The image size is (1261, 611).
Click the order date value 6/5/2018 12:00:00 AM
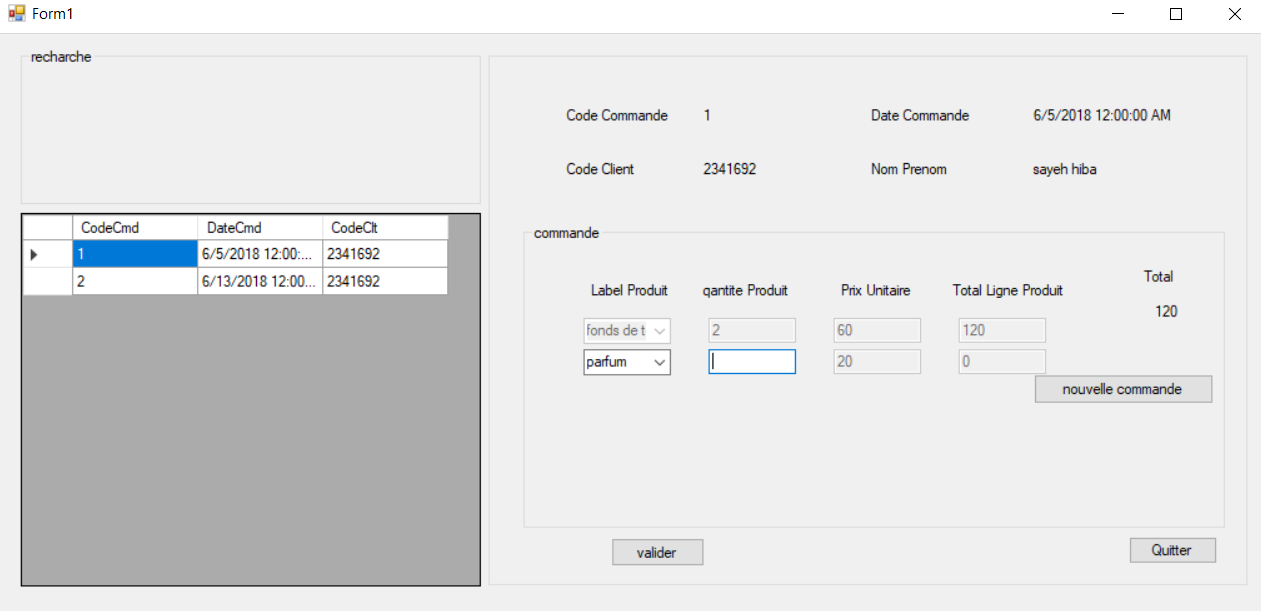click(x=1102, y=115)
